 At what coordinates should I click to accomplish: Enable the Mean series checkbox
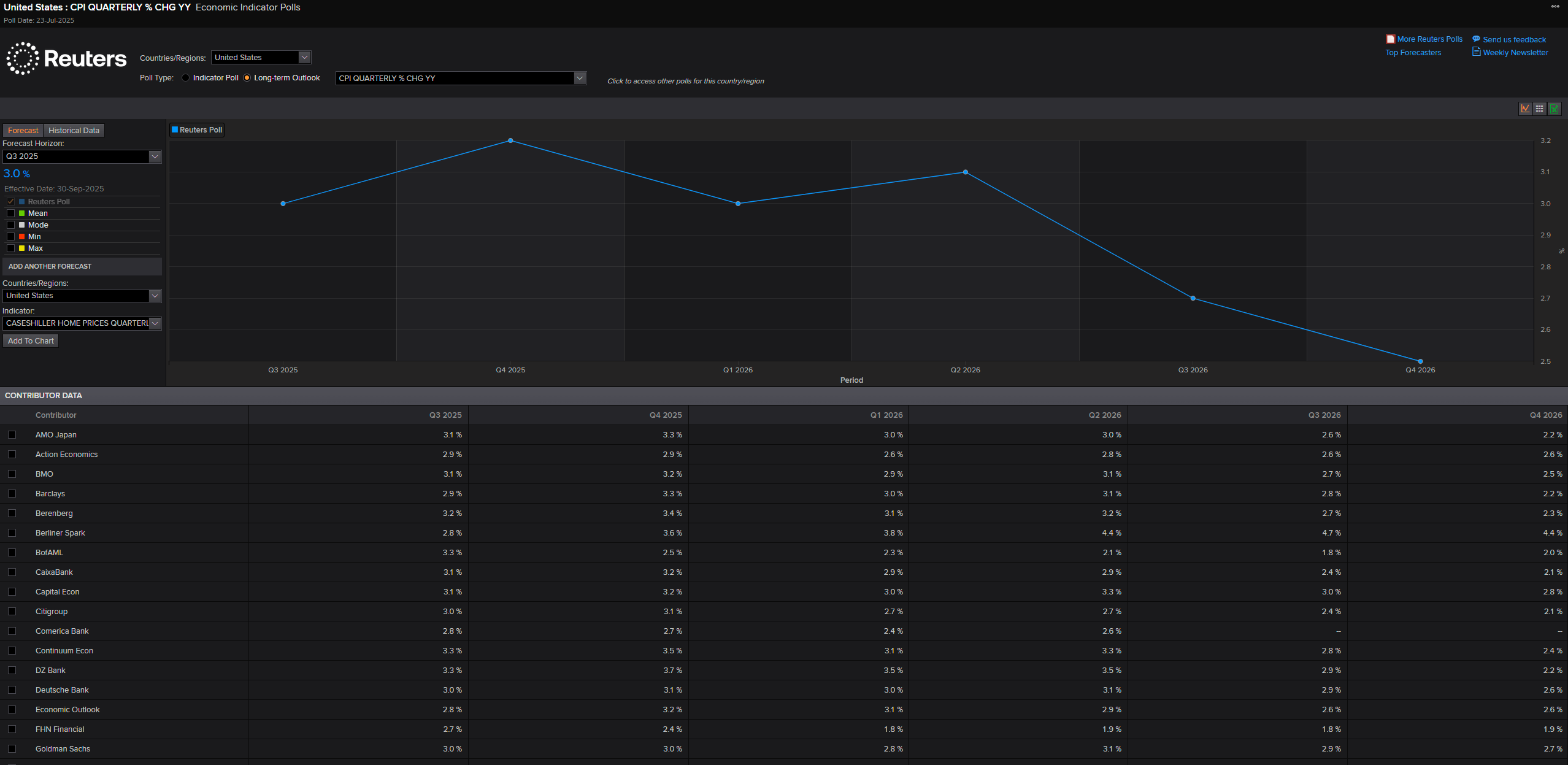tap(10, 213)
